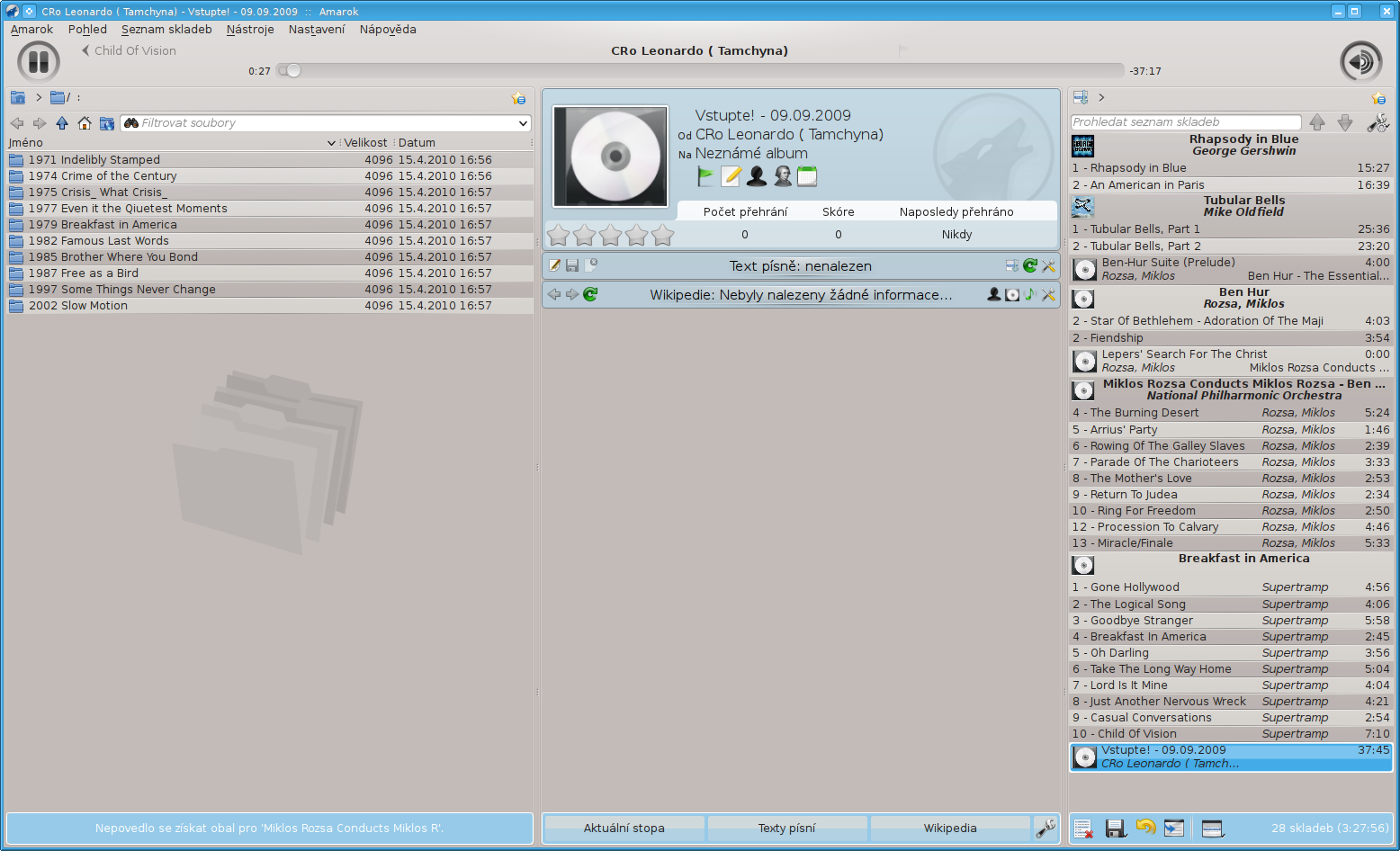Toggle the Aktuální stopa applet
The height and width of the screenshot is (851, 1400).
[624, 829]
